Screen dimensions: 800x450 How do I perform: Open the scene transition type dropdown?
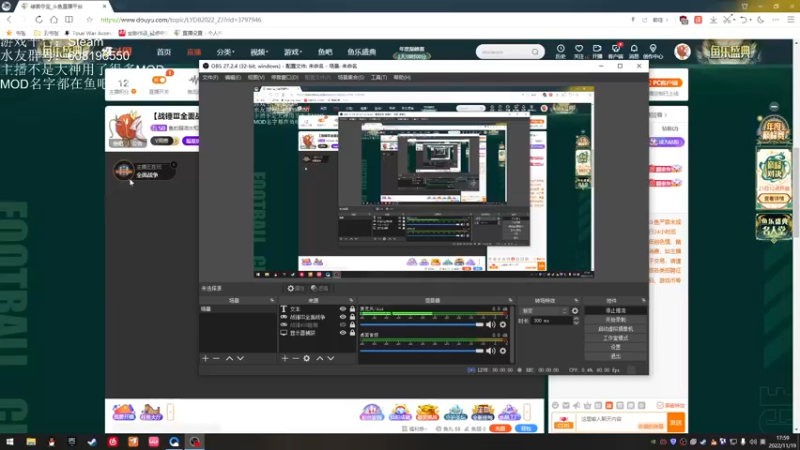pos(544,311)
